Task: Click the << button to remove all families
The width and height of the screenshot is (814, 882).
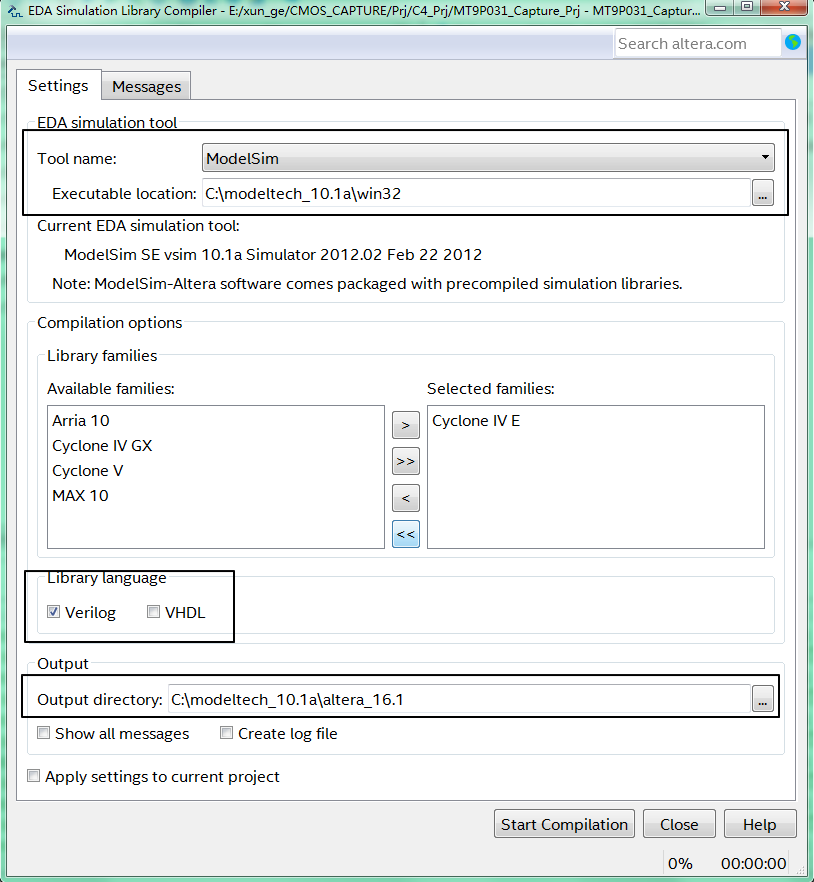Action: 406,534
